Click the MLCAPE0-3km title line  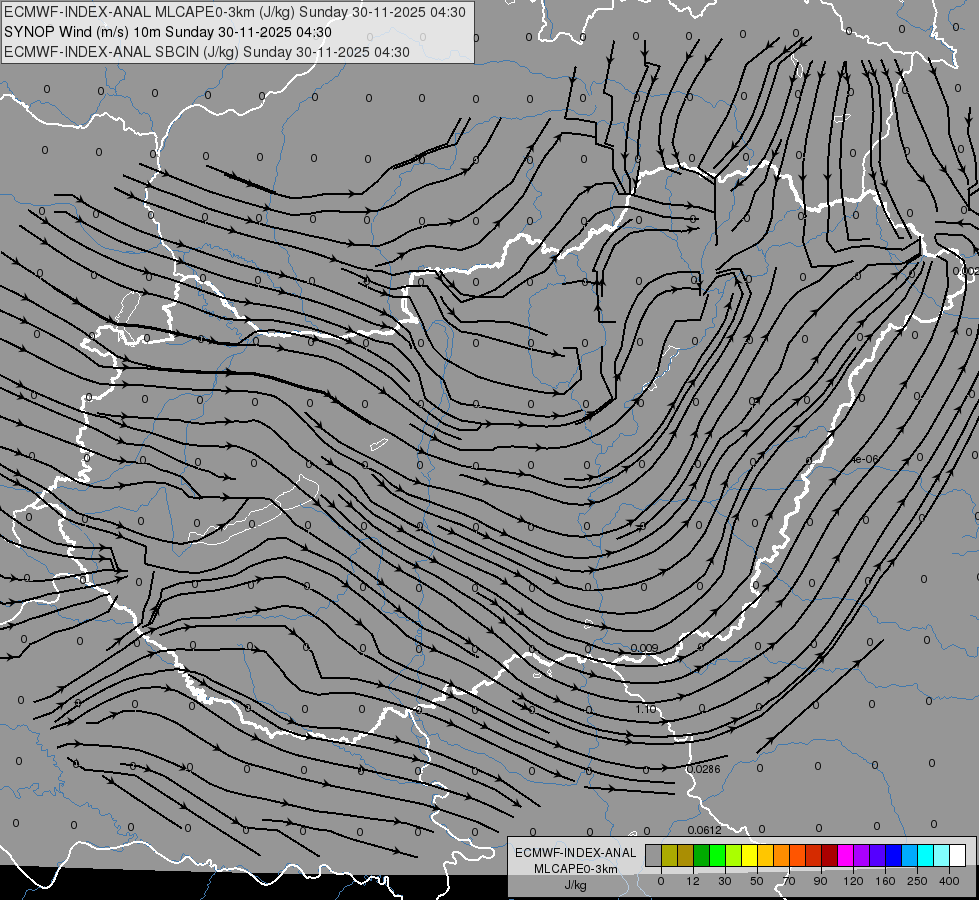(234, 12)
